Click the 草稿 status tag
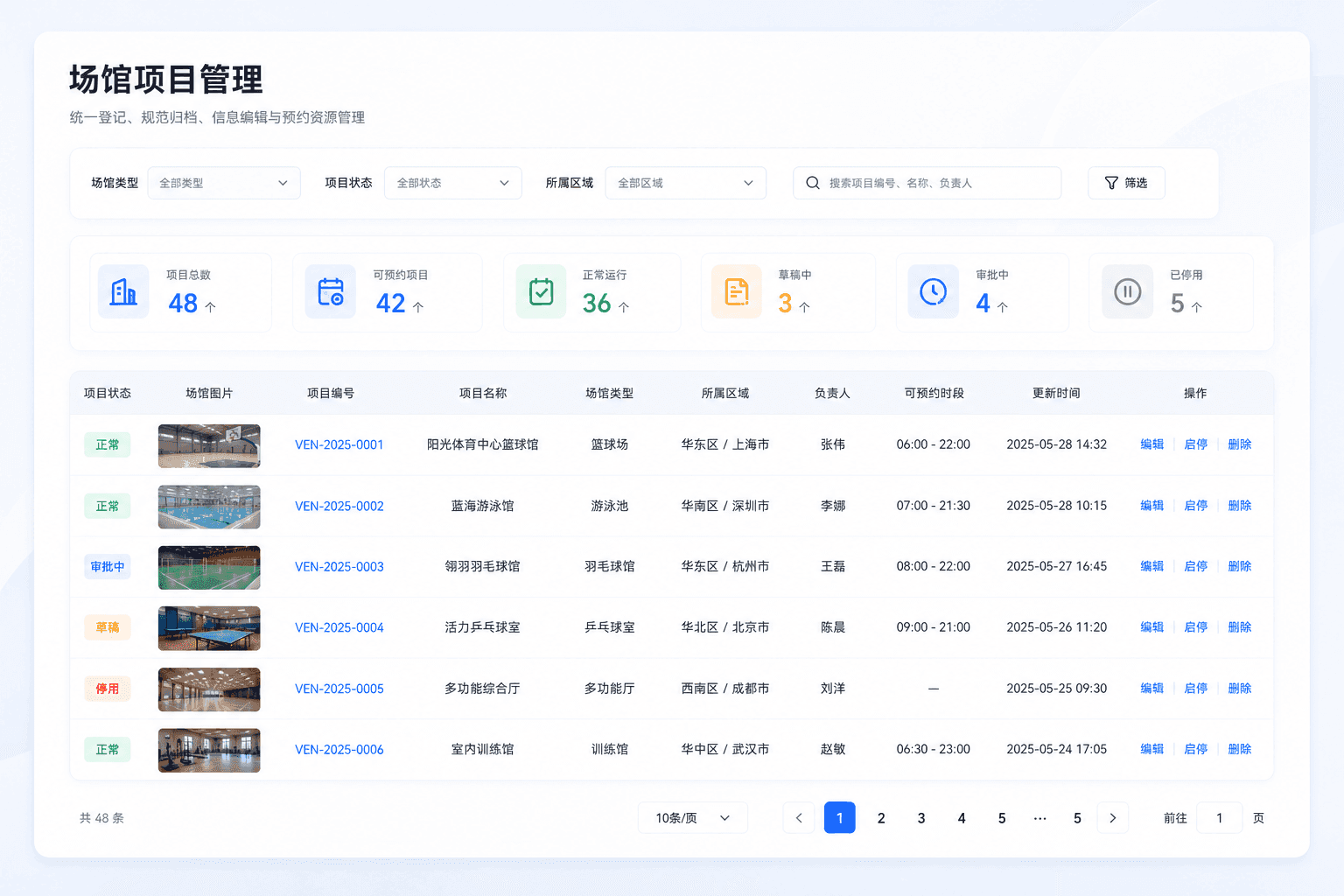Screen dimensions: 1344x896 pos(108,627)
